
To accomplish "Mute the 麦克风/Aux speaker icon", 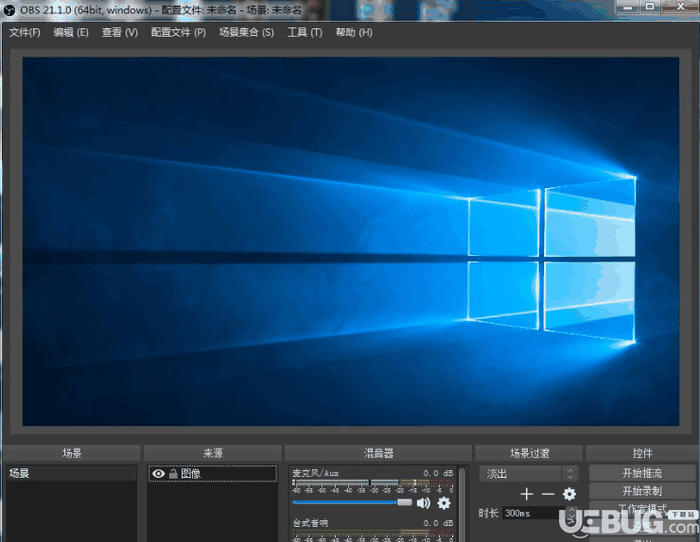I will [423, 503].
